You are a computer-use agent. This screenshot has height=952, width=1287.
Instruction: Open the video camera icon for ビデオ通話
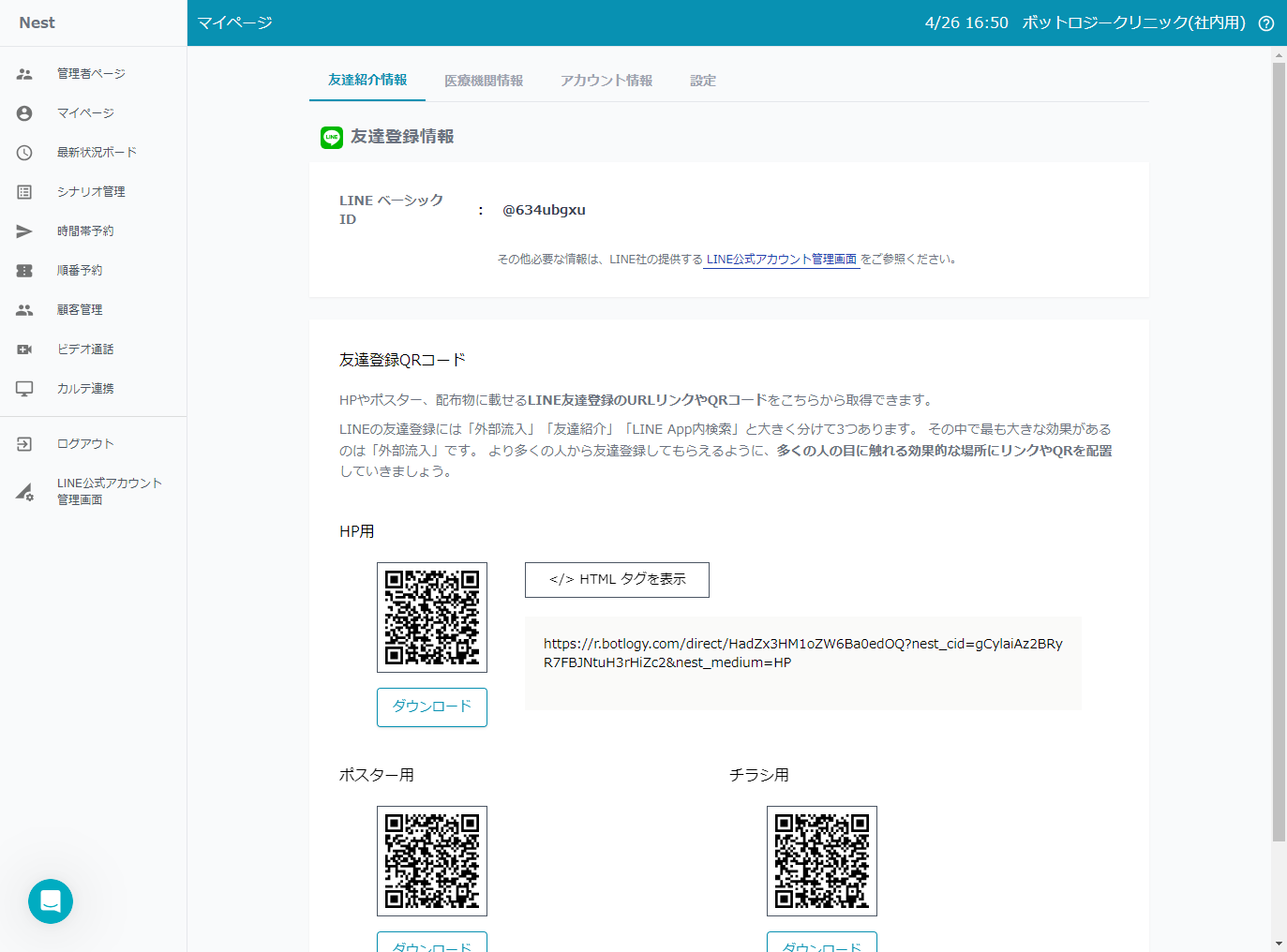coord(24,350)
